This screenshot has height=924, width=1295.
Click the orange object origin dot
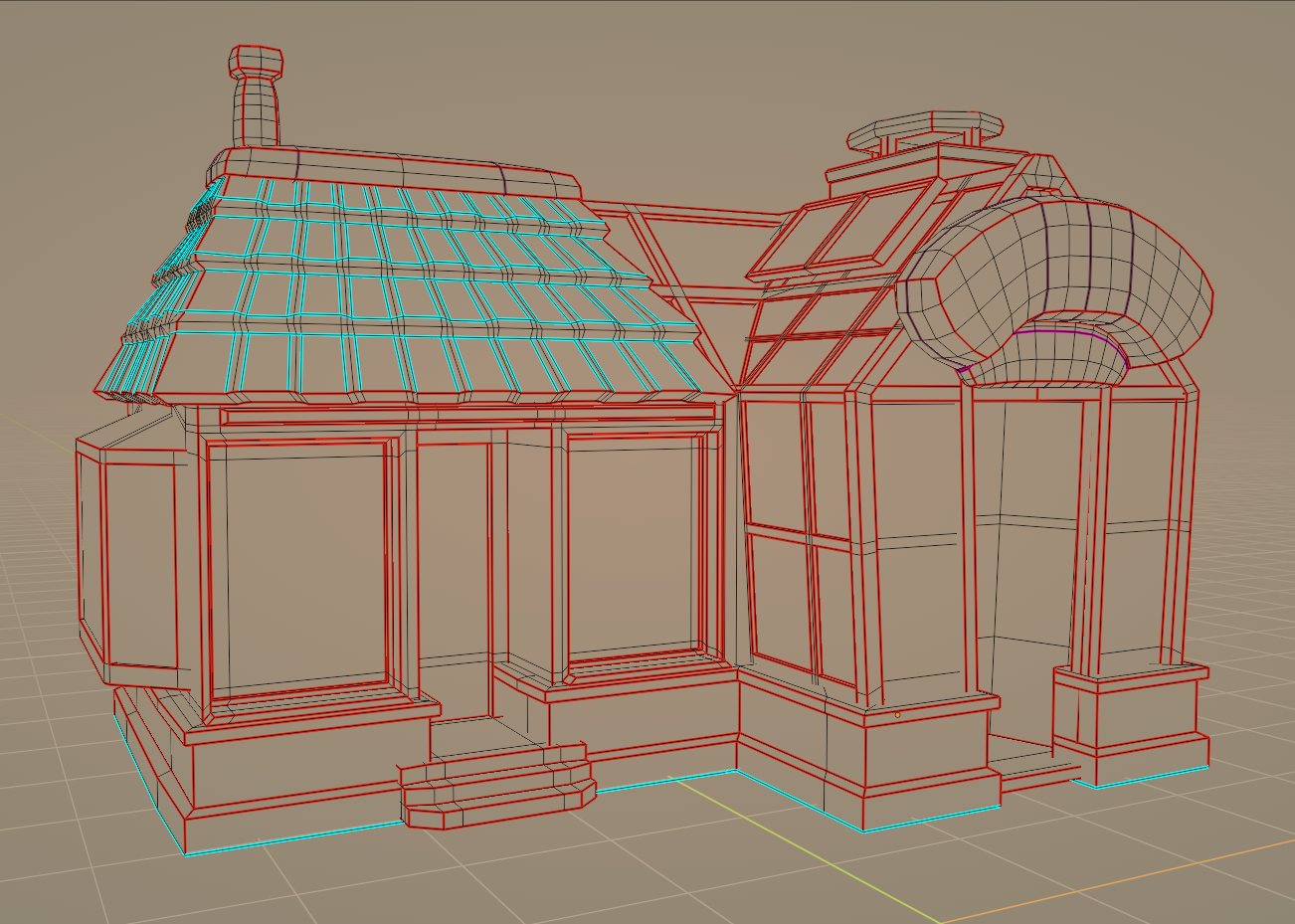897,714
